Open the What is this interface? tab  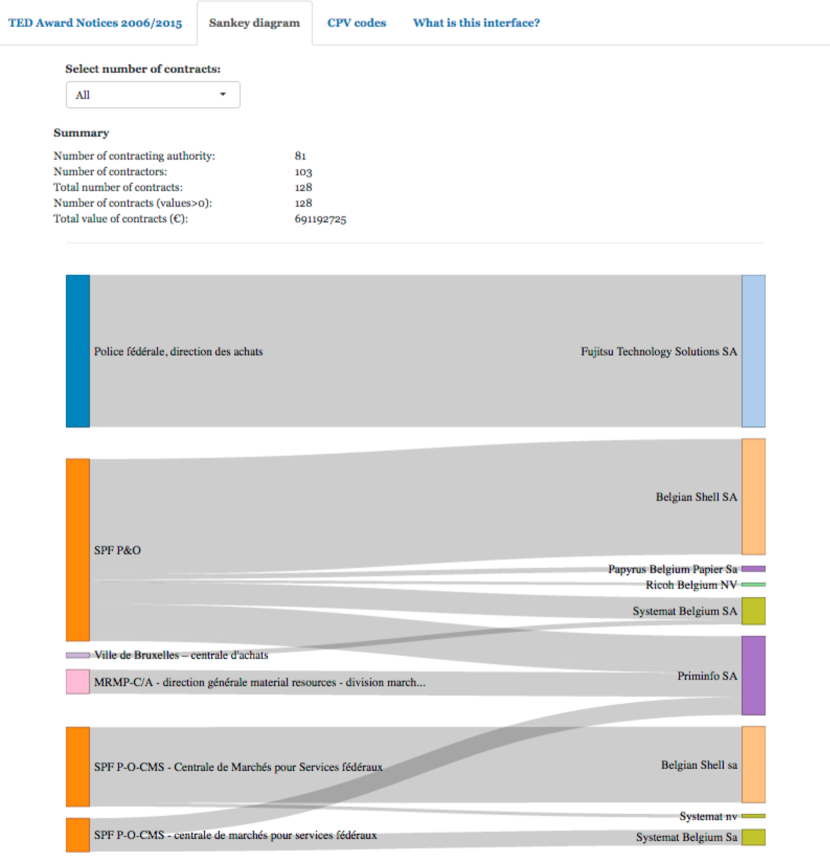pyautogui.click(x=477, y=23)
